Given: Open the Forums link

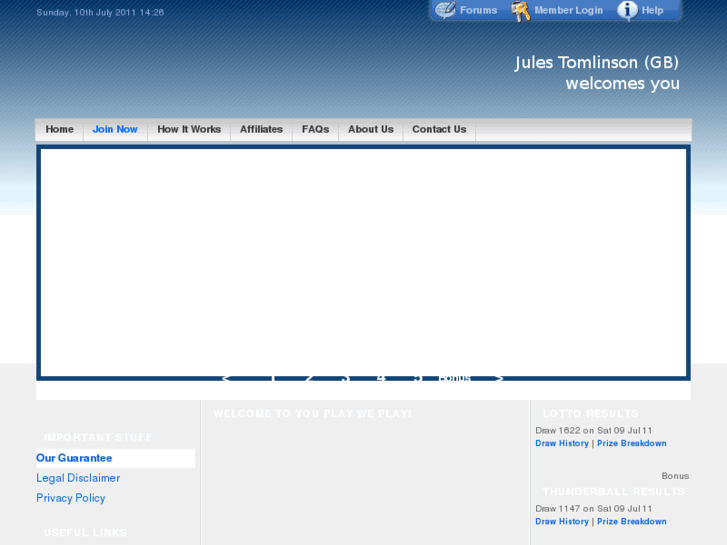Looking at the screenshot, I should tap(478, 10).
